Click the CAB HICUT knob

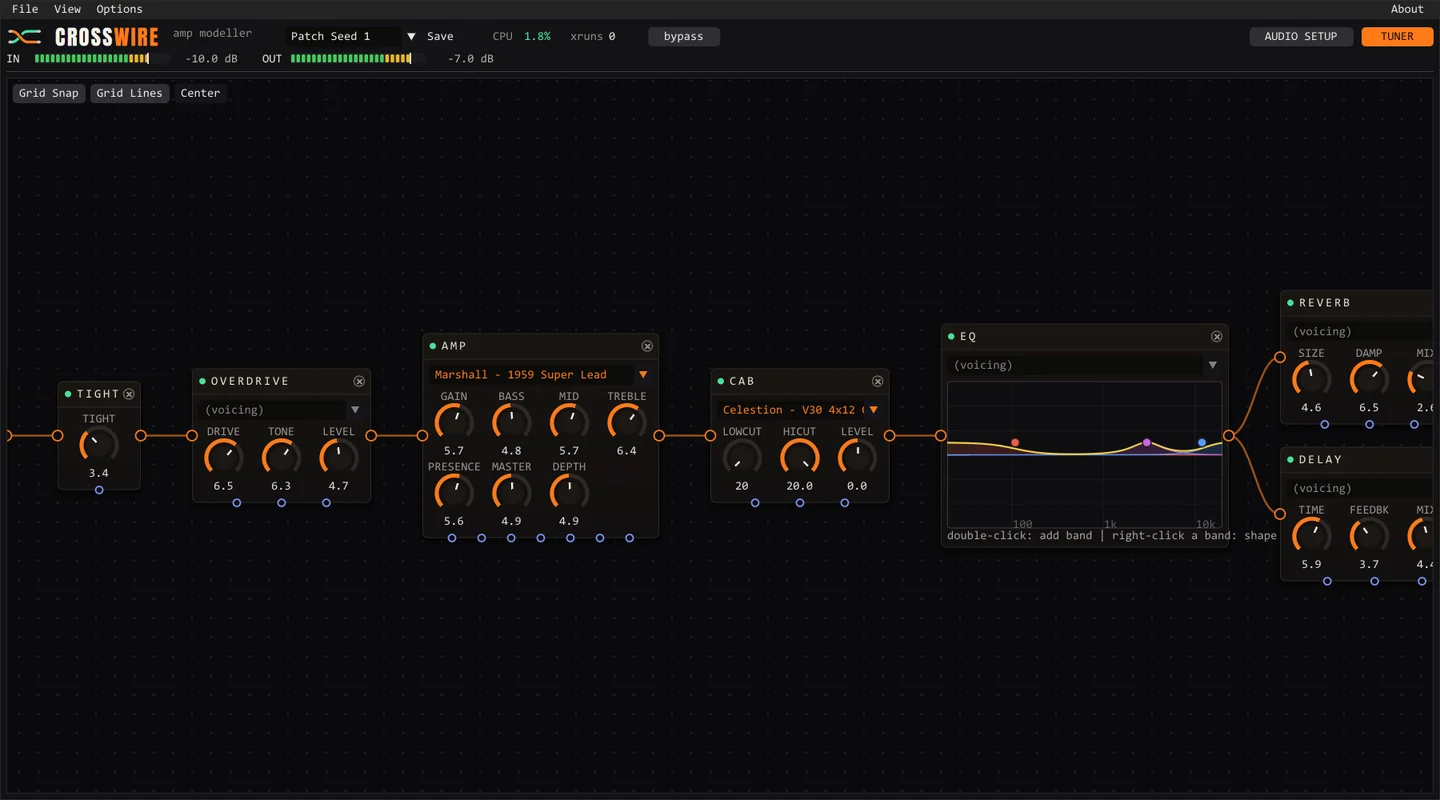pos(799,458)
